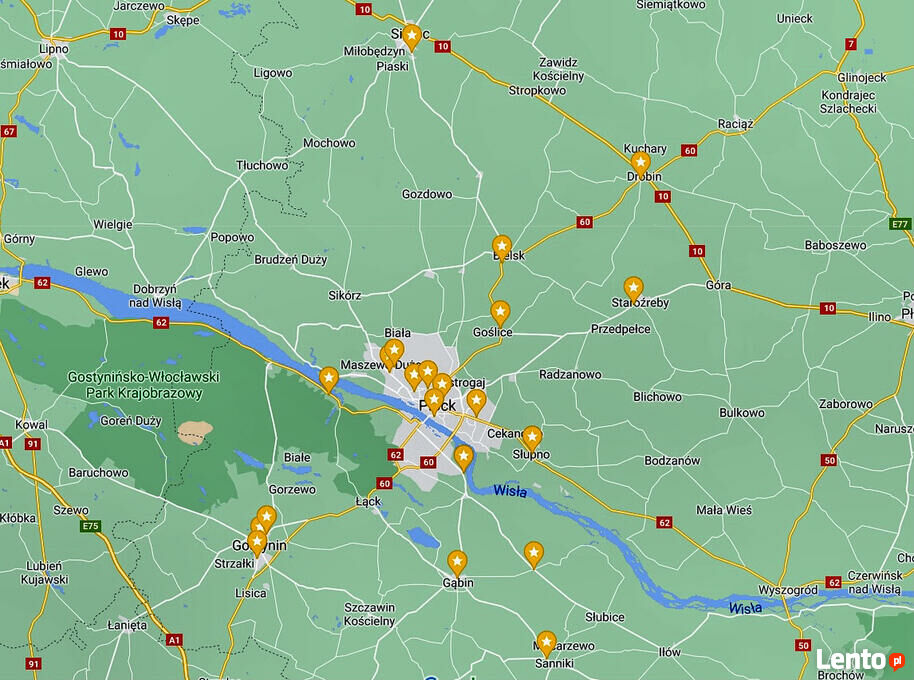This screenshot has width=914, height=680.
Task: Click the star marker at Sierpc
Action: 412,37
